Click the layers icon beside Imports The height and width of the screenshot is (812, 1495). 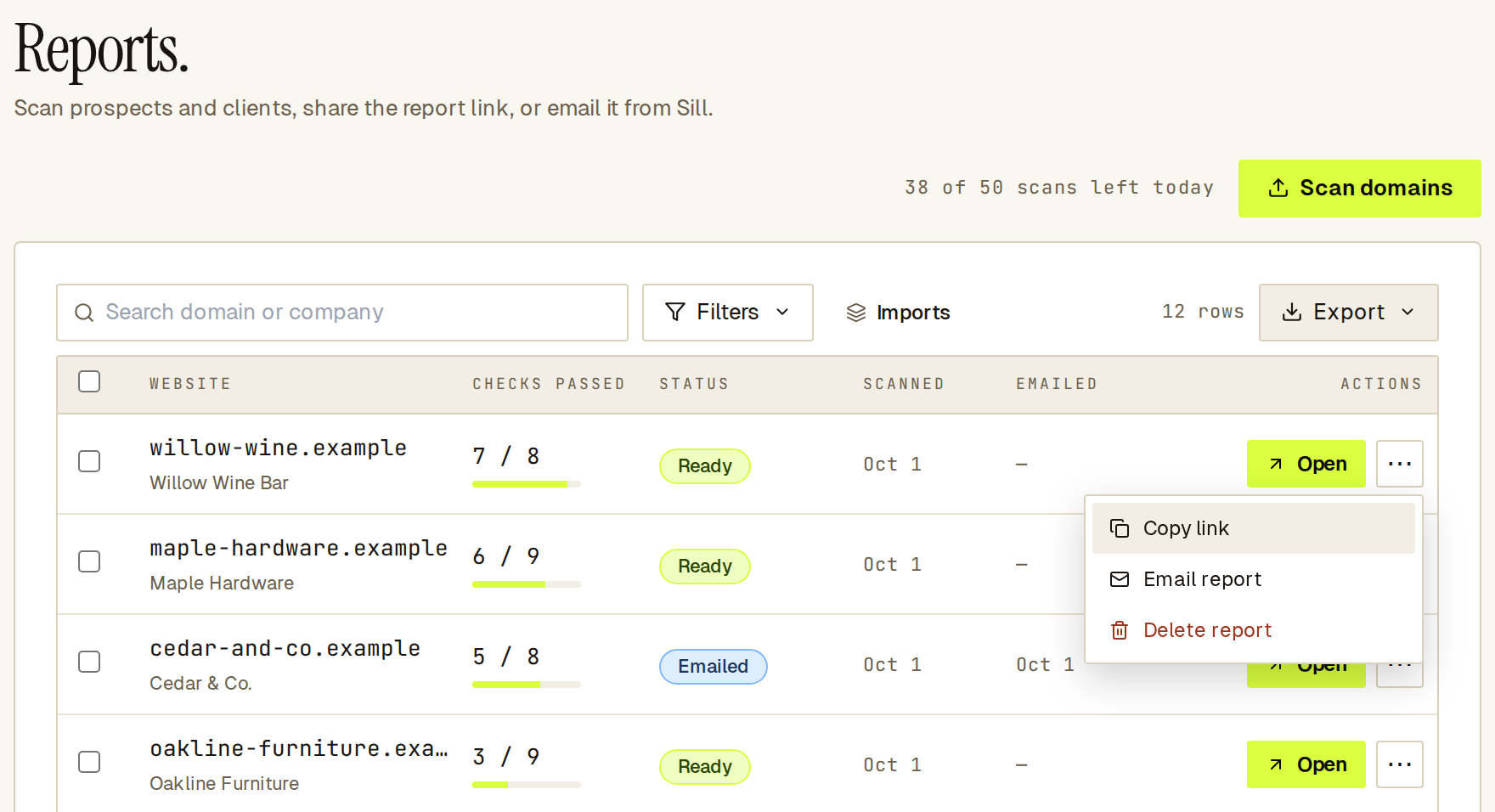(856, 313)
